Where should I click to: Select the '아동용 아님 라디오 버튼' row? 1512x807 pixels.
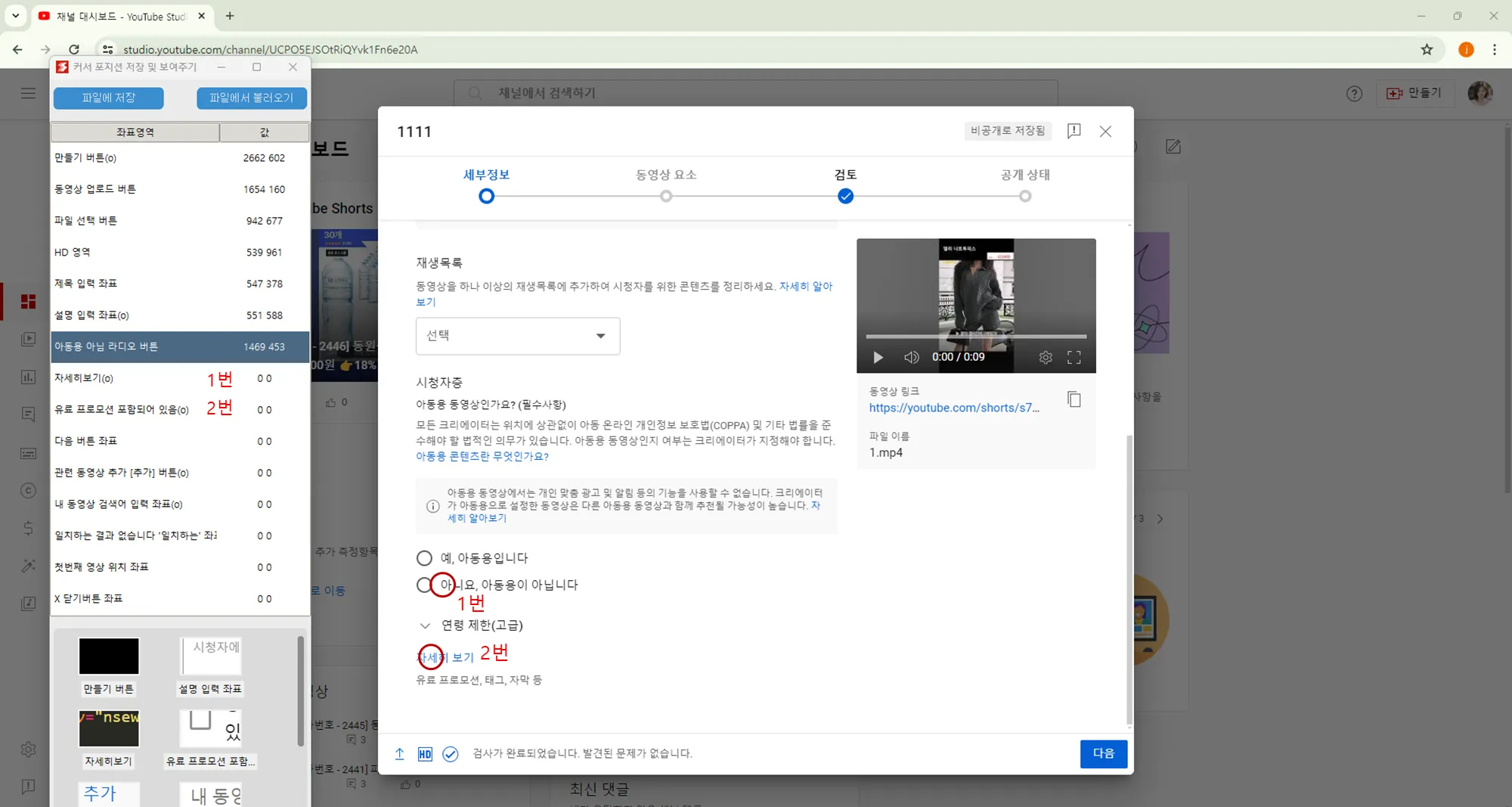click(x=180, y=346)
